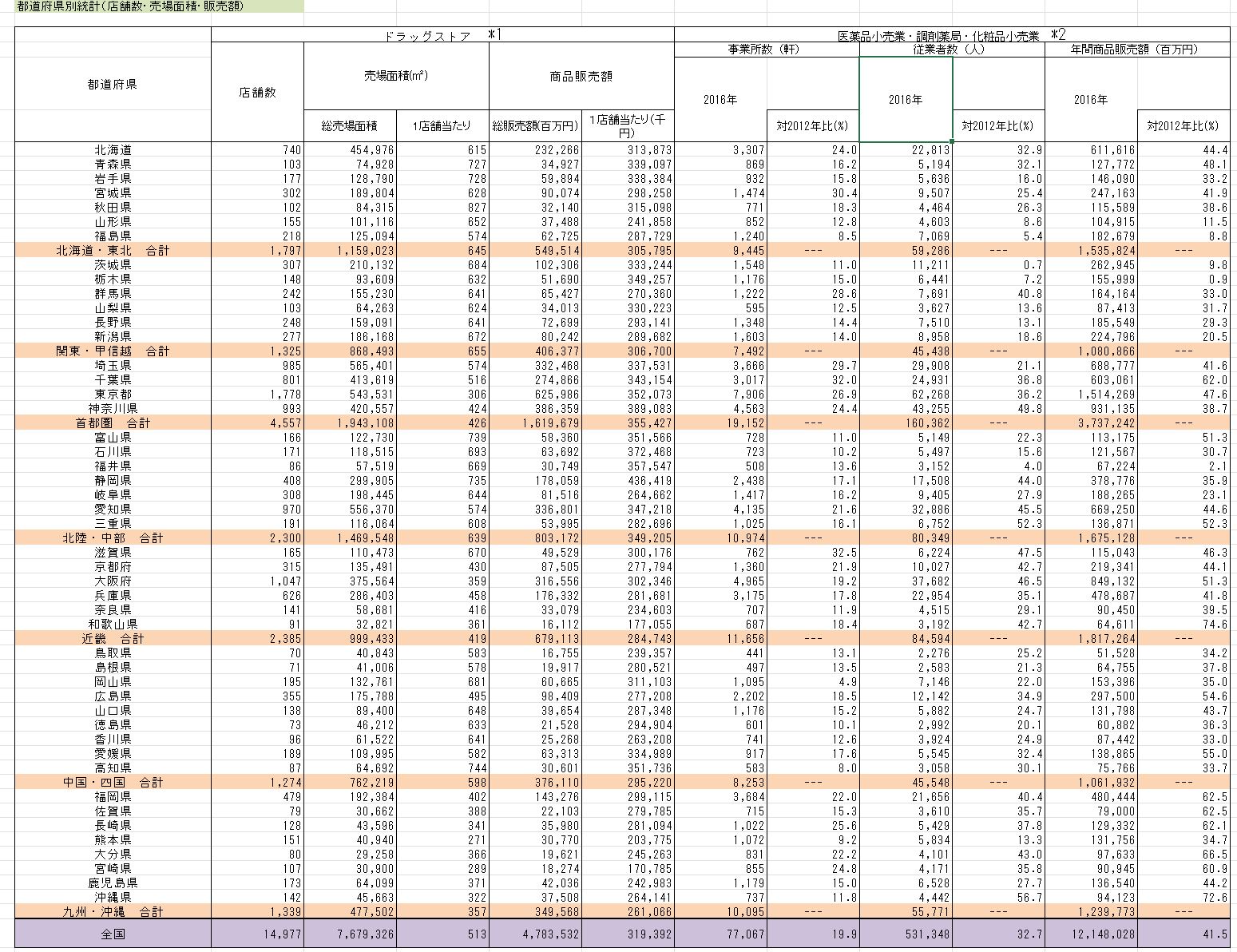Viewport: 1237px width, 952px height.
Task: Click the 従業者数(人) header cell
Action: click(x=951, y=50)
